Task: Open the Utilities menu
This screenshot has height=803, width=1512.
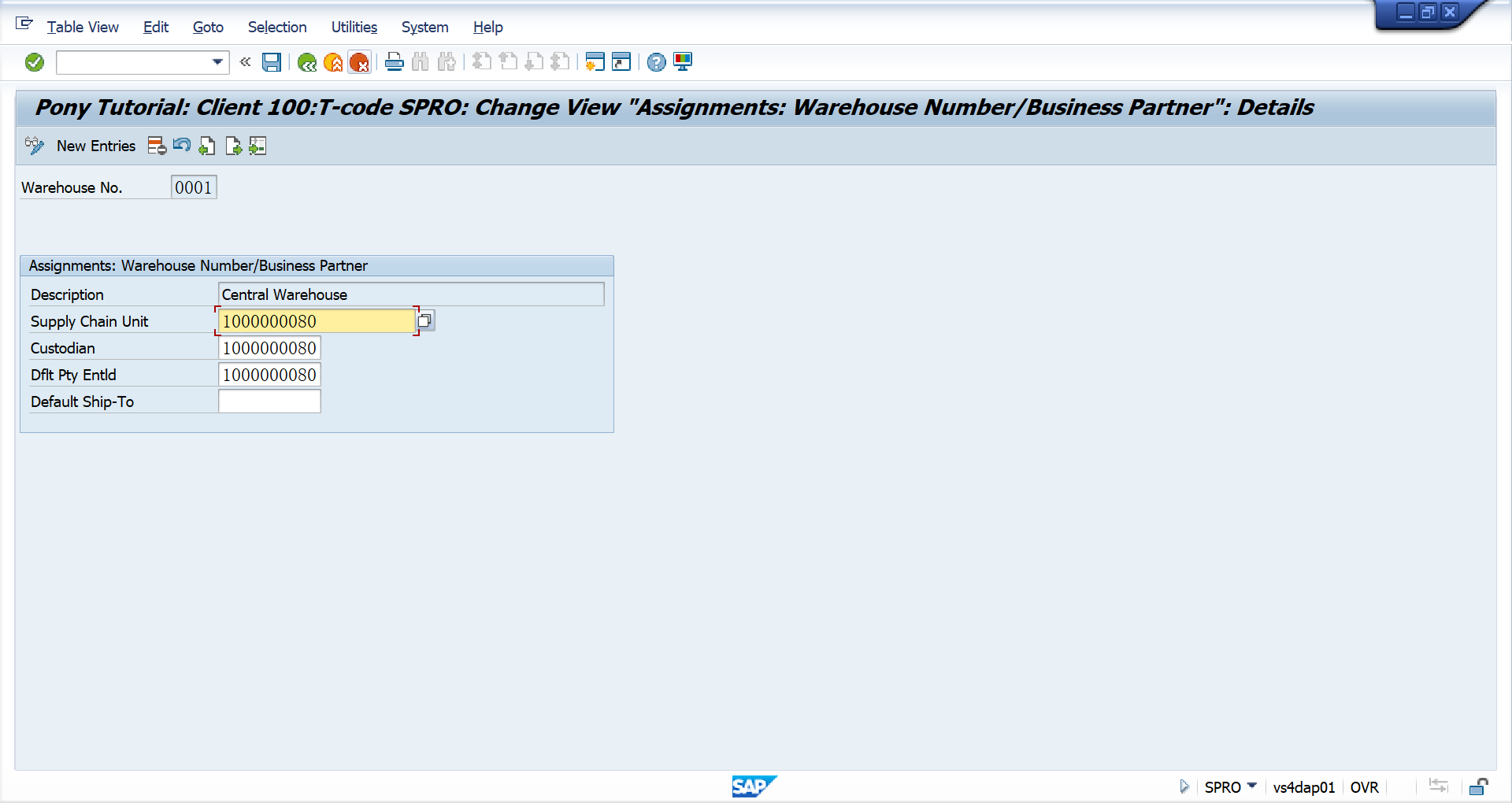Action: (x=354, y=27)
